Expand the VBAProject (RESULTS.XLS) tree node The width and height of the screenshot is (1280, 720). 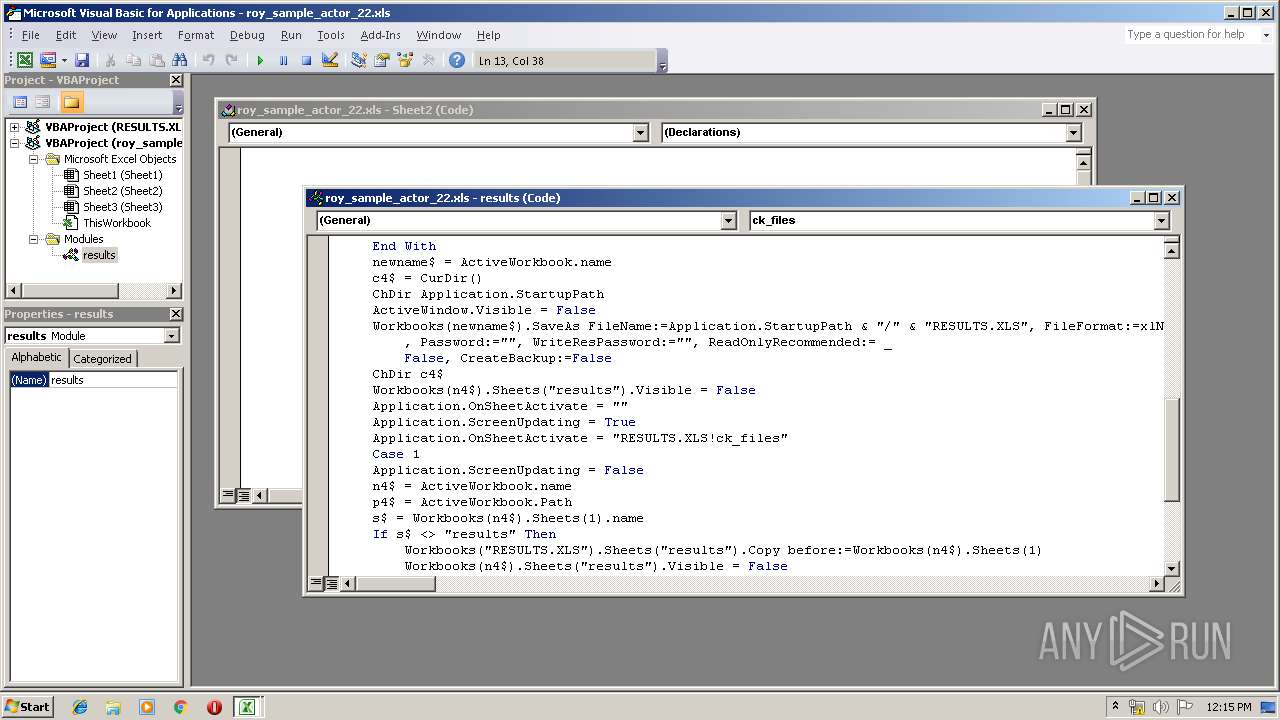(14, 127)
